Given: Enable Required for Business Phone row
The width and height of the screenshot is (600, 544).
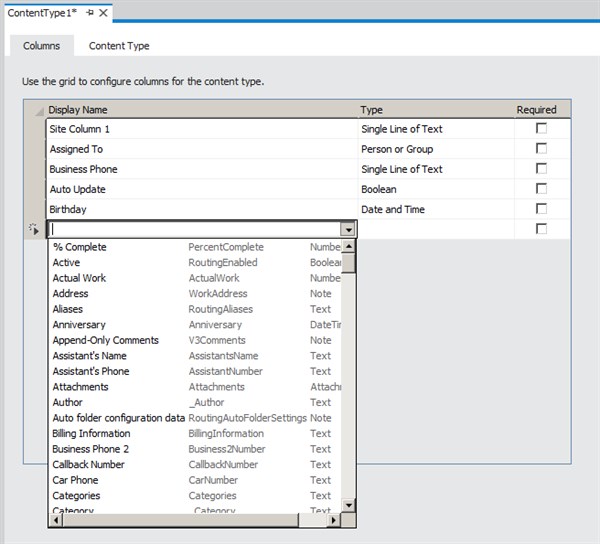Looking at the screenshot, I should pyautogui.click(x=541, y=169).
